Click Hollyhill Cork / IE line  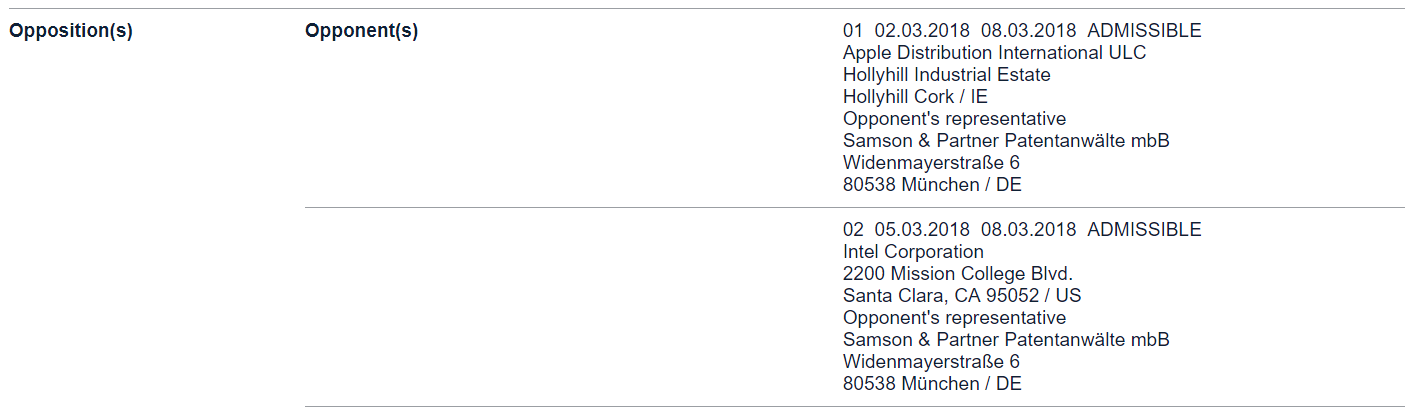pyautogui.click(x=915, y=97)
